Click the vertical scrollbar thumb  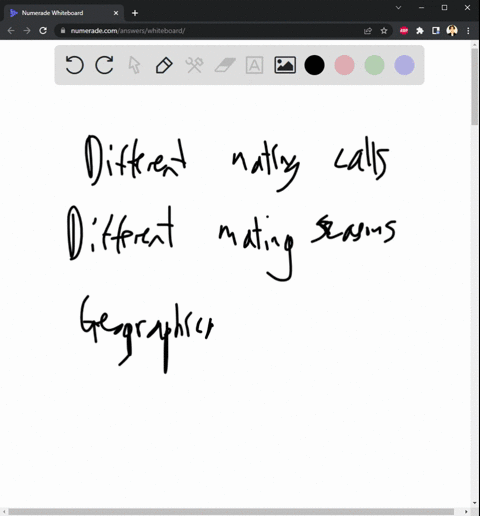(475, 87)
